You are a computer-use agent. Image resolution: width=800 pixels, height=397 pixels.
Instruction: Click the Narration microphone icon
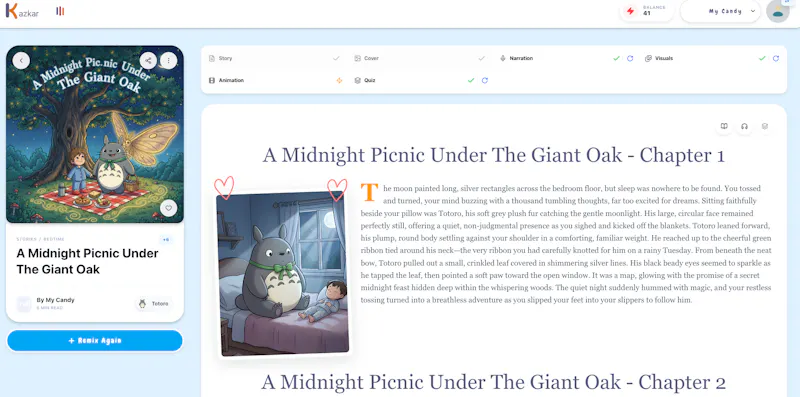tap(503, 58)
